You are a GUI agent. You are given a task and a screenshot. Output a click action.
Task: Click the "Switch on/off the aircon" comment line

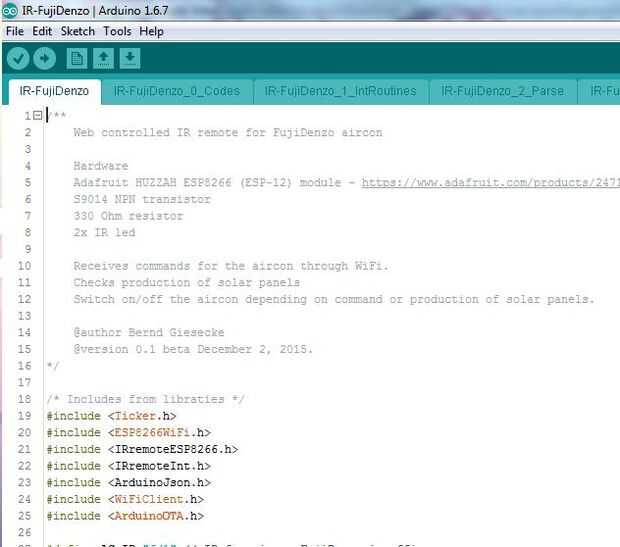pos(334,299)
